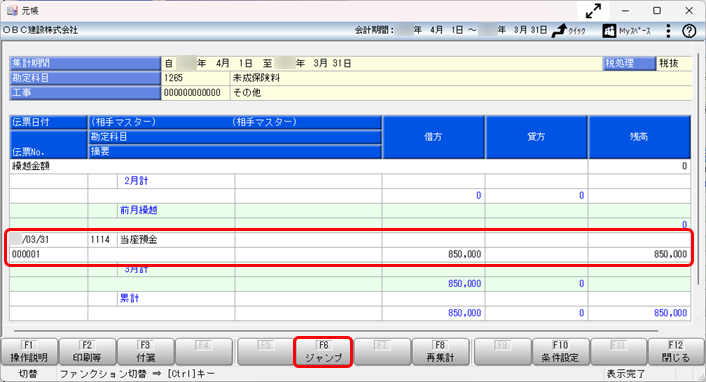706x382 pixels.
Task: Click the 繰越金額 row label
Action: 31,166
